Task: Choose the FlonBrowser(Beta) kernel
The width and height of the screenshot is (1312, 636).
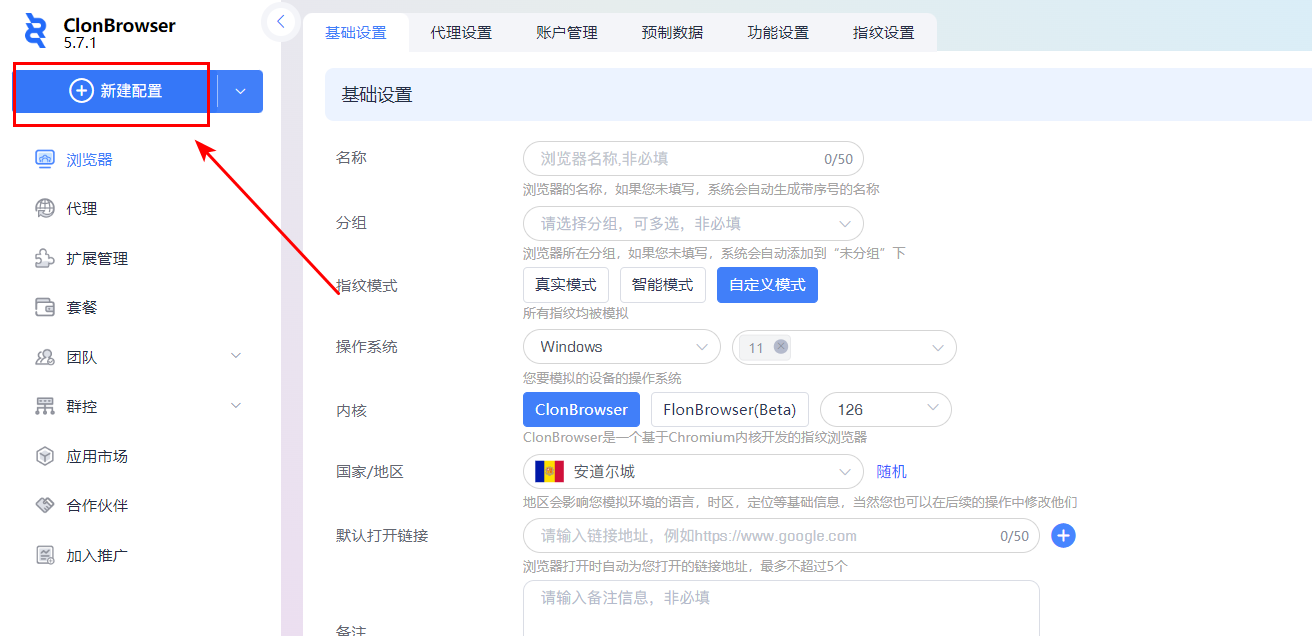Action: pyautogui.click(x=730, y=409)
